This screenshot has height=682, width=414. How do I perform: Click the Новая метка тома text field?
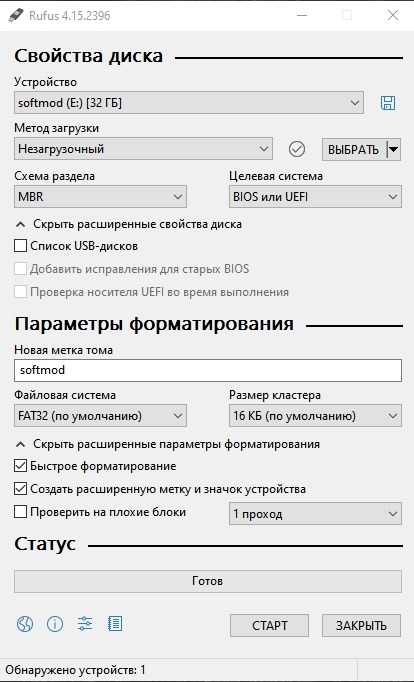point(208,370)
